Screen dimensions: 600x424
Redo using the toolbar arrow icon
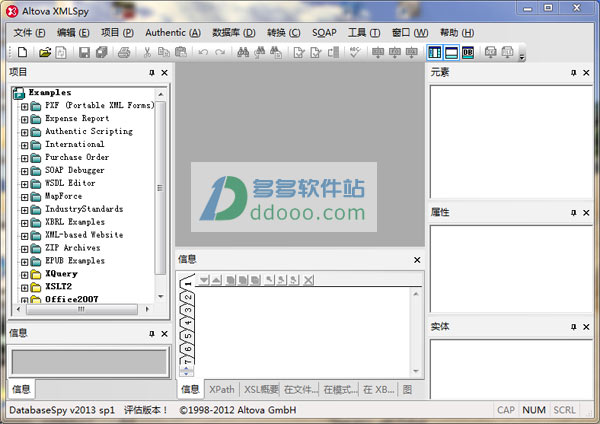[x=220, y=52]
